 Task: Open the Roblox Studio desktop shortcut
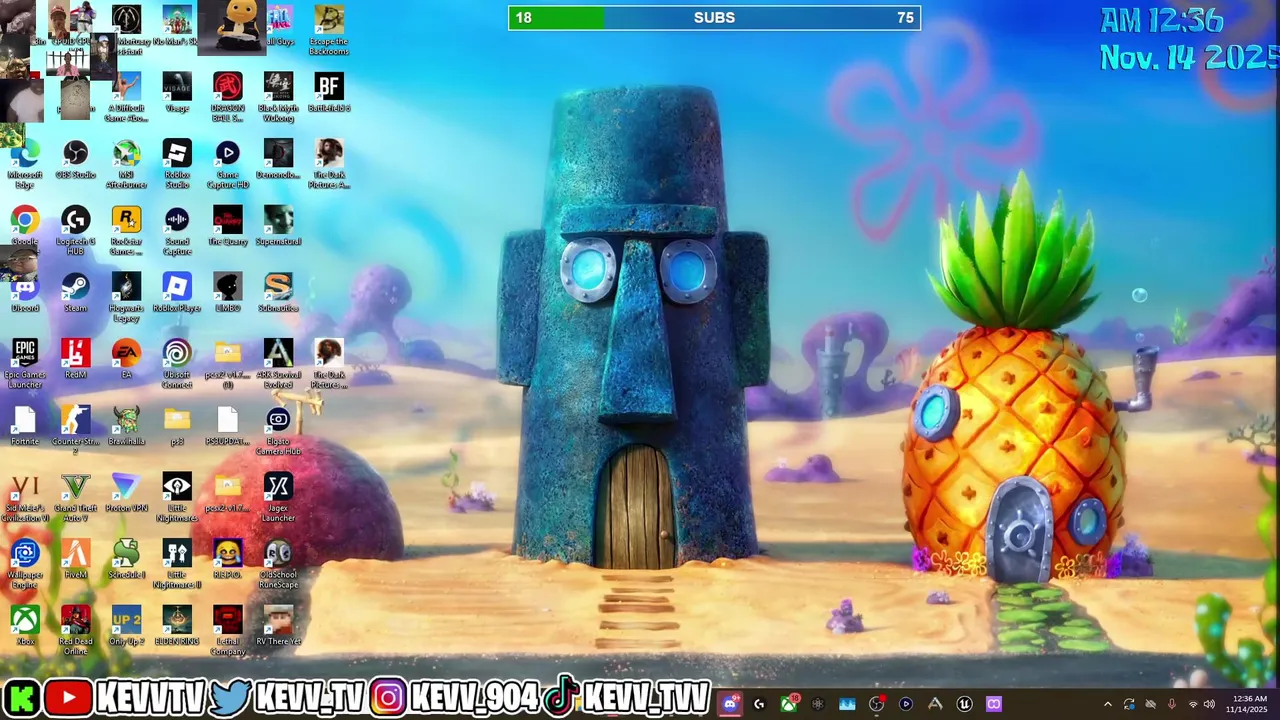tap(177, 165)
